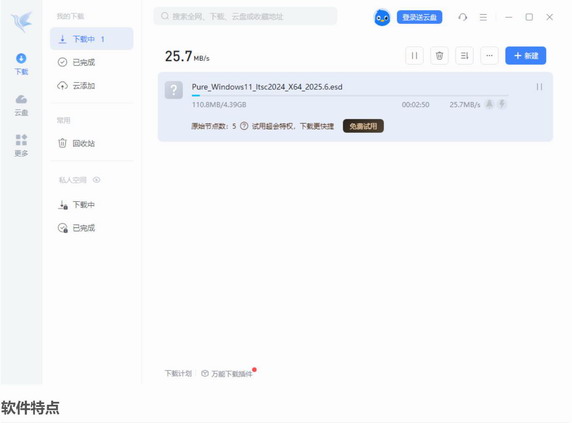Open the hamburger main menu
This screenshot has height=423, width=572.
(483, 17)
